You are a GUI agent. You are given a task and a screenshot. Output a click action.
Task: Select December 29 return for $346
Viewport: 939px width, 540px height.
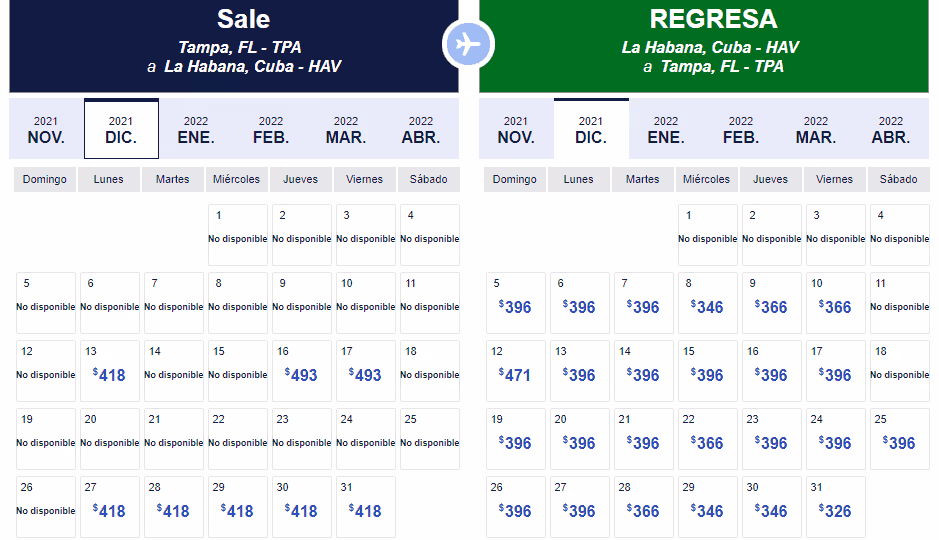click(x=707, y=507)
